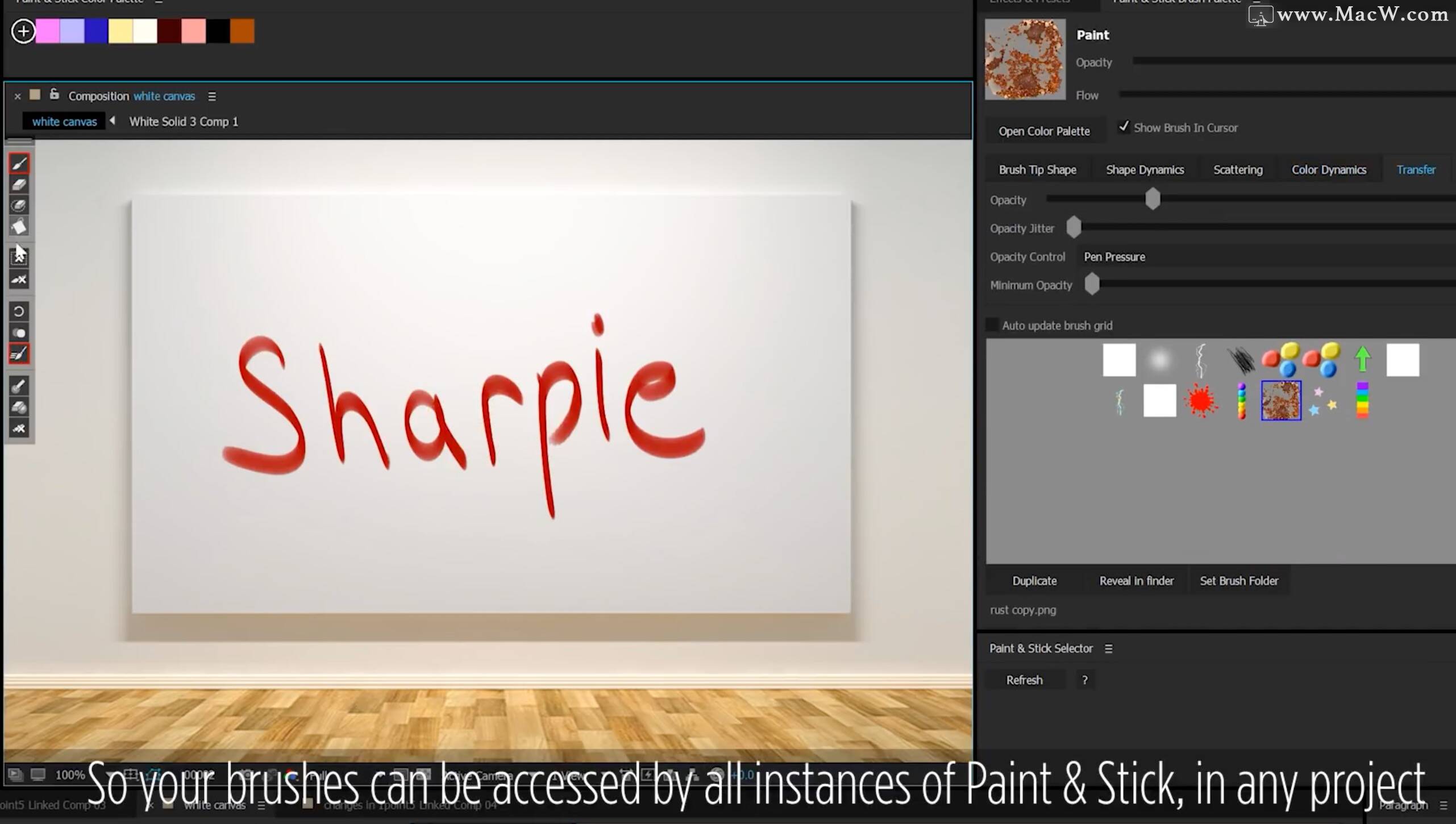Screen dimensions: 1456x824
Task: Open the Paint & Stick Selector panel menu
Action: (x=1109, y=648)
